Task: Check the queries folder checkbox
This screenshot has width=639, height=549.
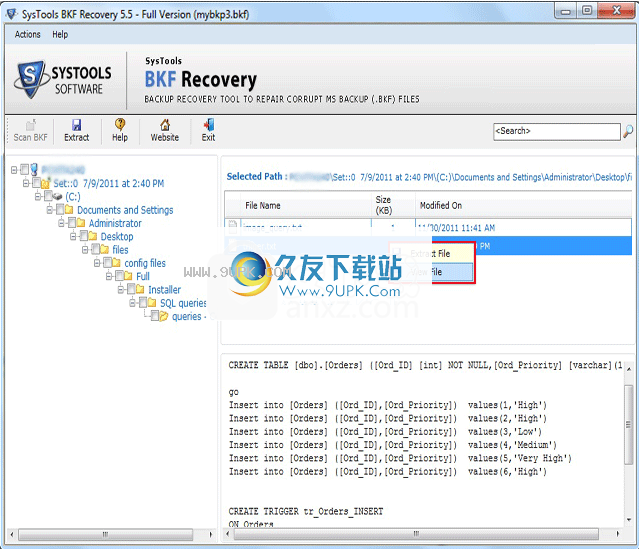Action: coord(154,316)
